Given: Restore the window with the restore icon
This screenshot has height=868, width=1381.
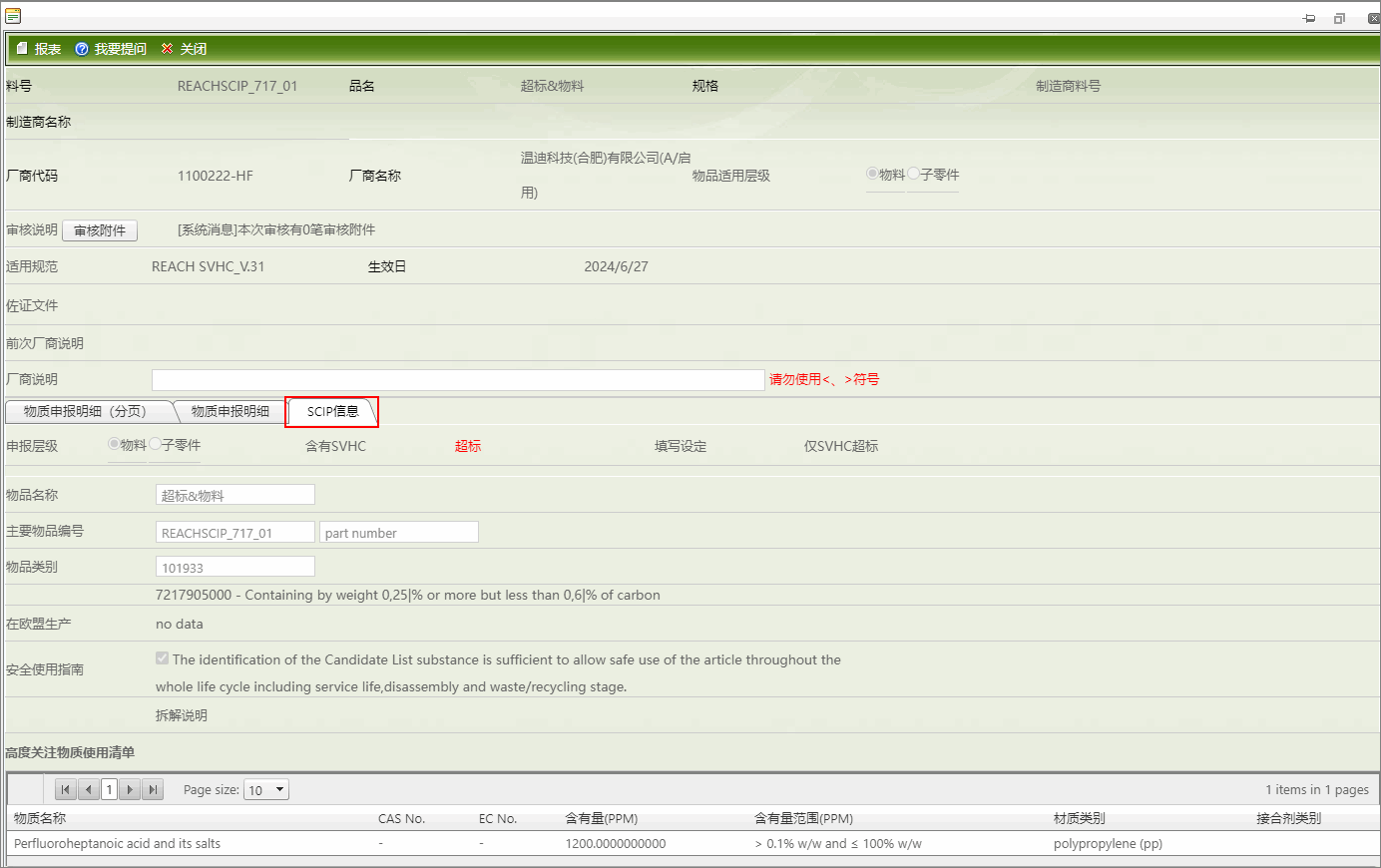Looking at the screenshot, I should tap(1339, 18).
